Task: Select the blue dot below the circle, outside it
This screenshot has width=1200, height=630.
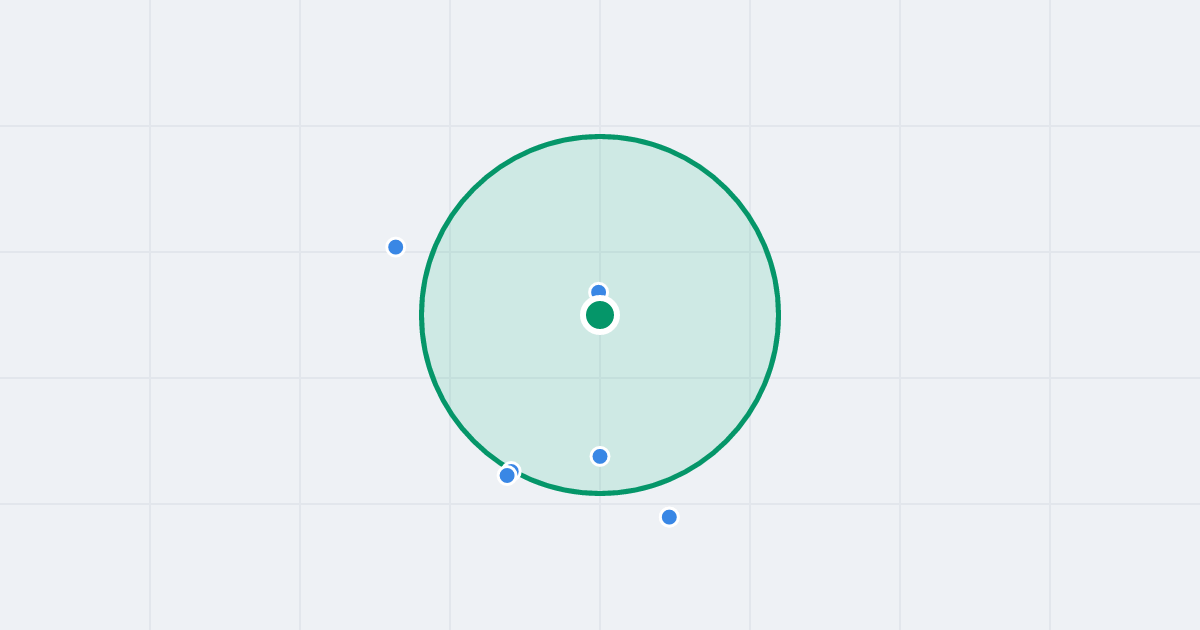Action: (670, 517)
